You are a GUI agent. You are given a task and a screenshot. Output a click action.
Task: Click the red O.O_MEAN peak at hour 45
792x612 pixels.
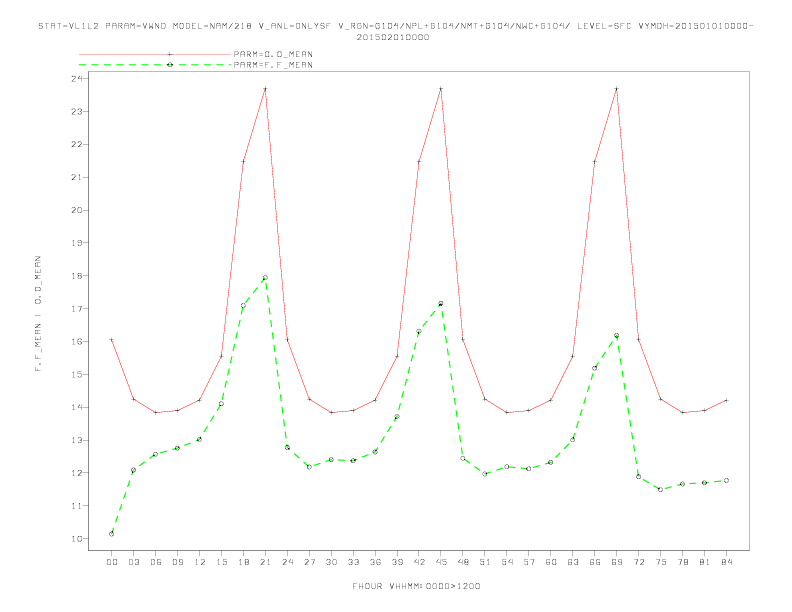coord(441,88)
